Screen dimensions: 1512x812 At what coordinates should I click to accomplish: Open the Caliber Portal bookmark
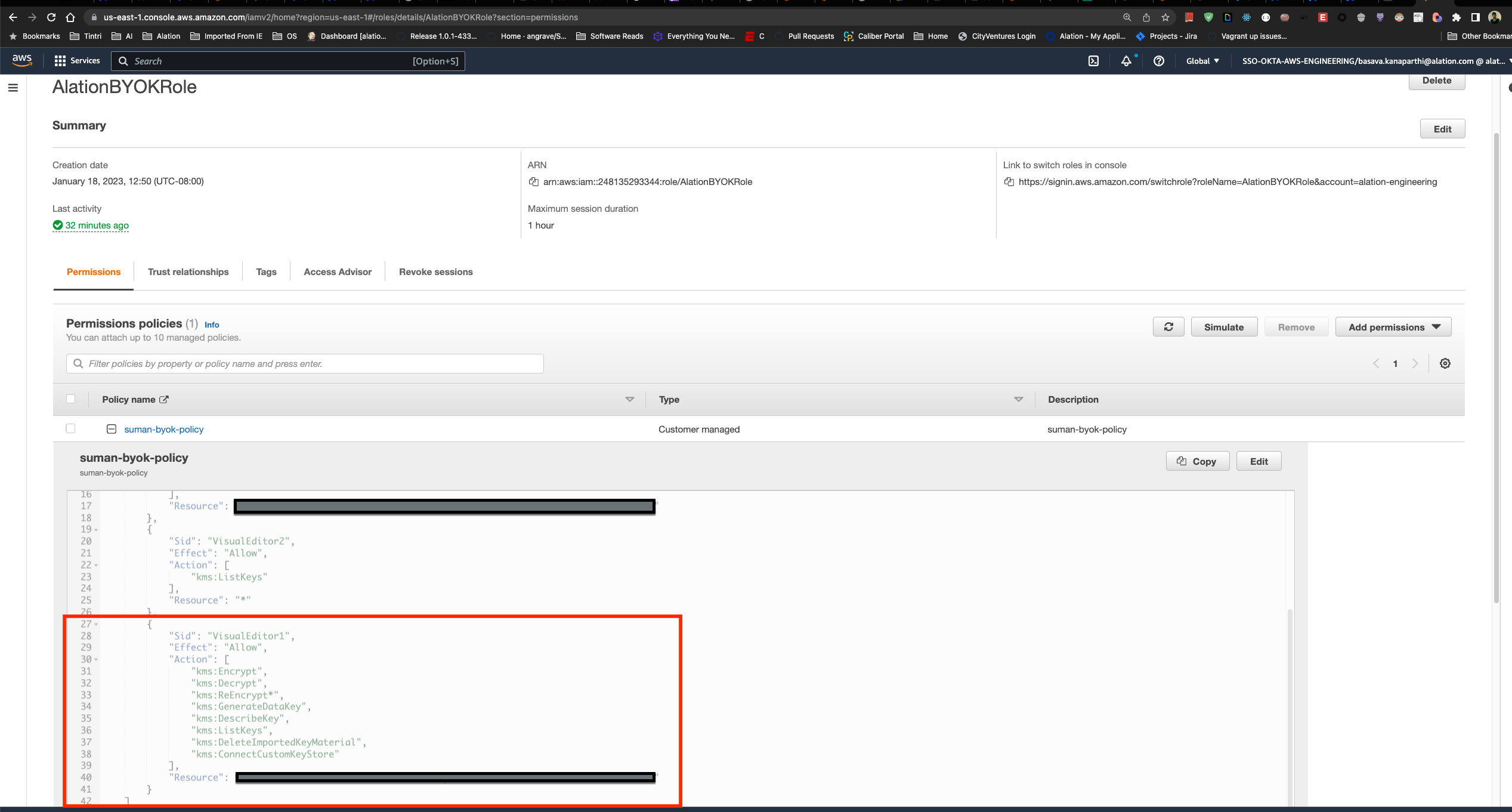874,36
